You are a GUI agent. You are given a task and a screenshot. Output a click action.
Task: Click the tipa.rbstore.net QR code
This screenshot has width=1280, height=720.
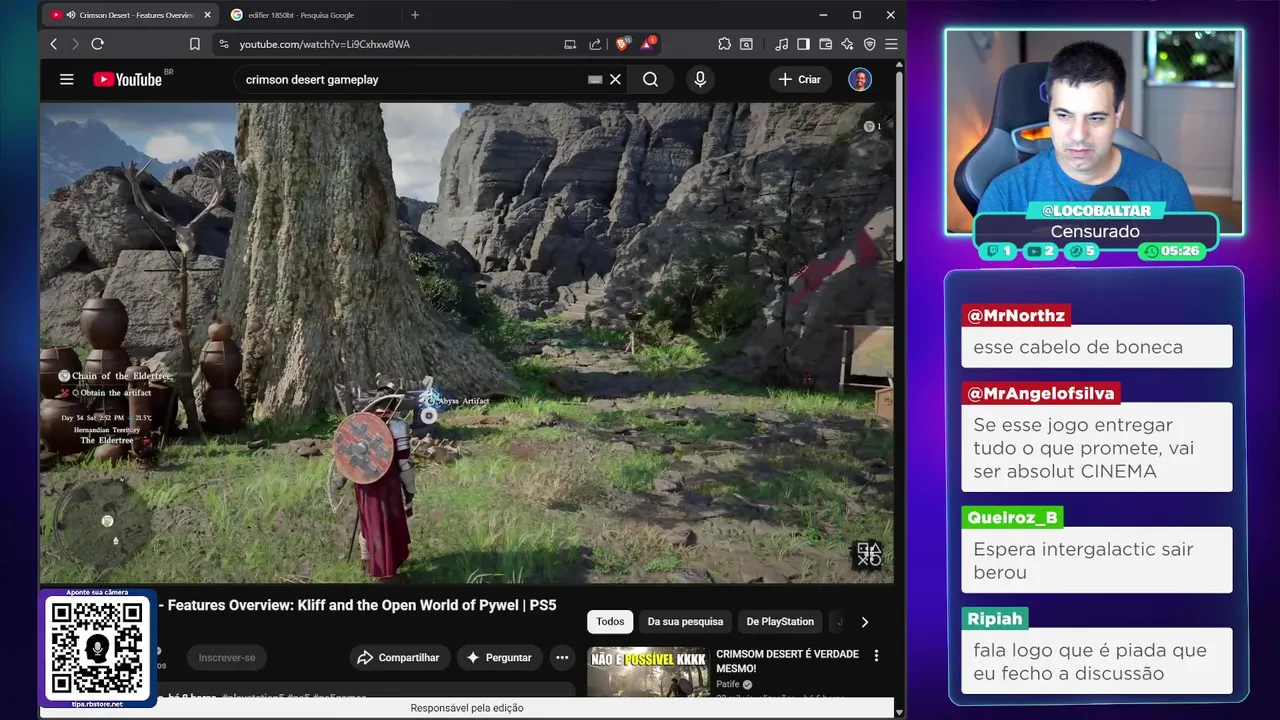click(98, 647)
